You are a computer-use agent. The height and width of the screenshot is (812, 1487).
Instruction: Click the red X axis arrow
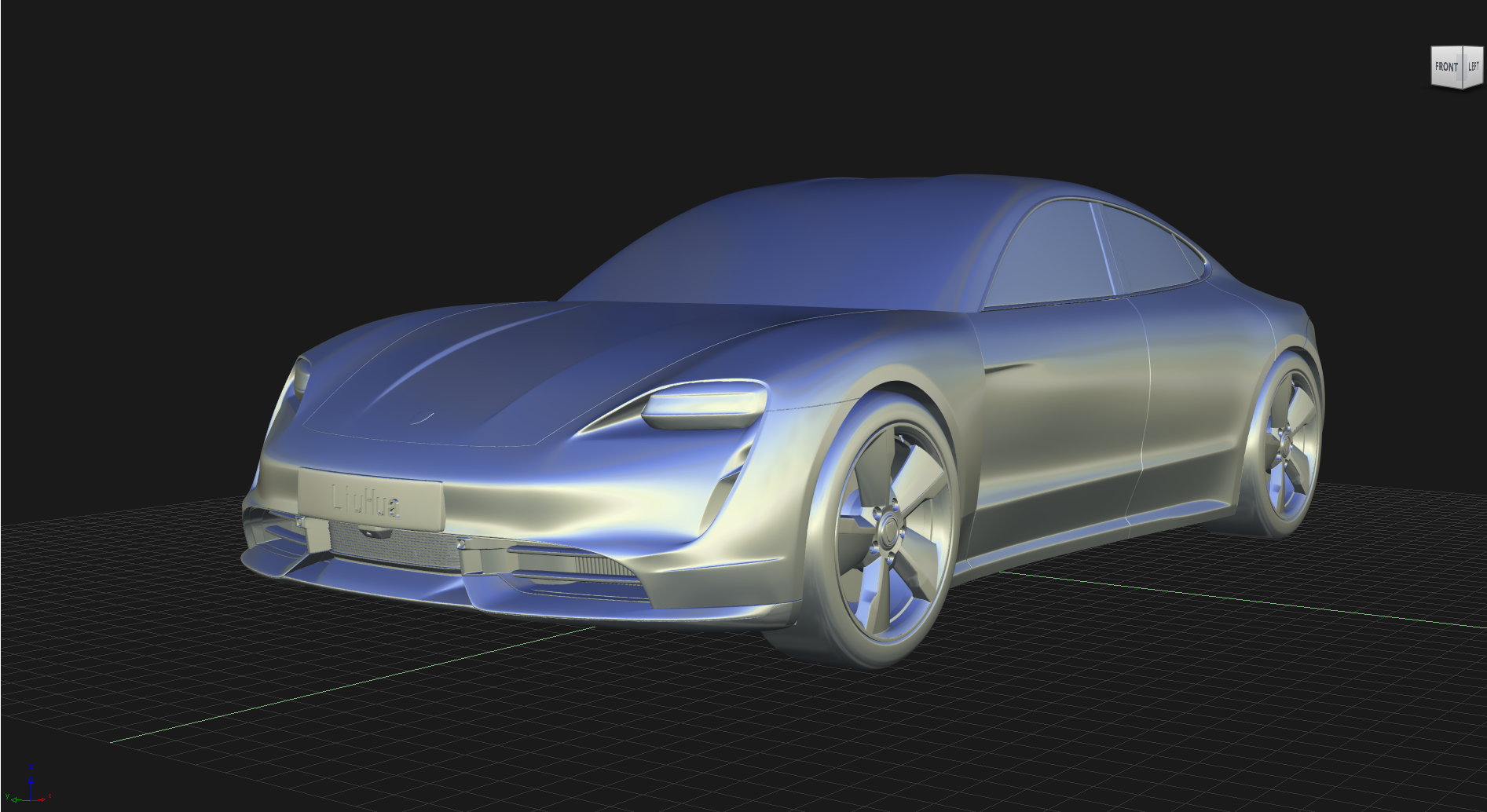(42, 799)
